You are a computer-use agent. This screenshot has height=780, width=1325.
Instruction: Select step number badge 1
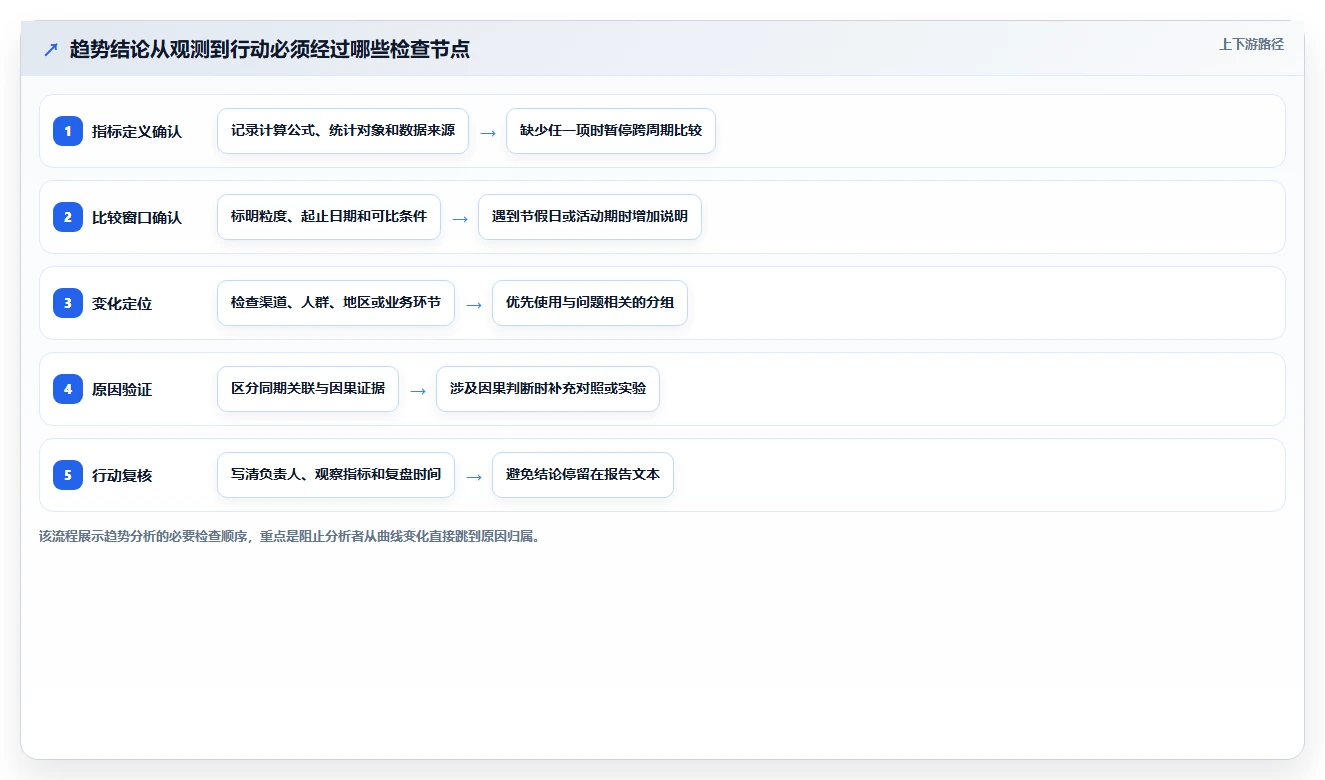(68, 131)
